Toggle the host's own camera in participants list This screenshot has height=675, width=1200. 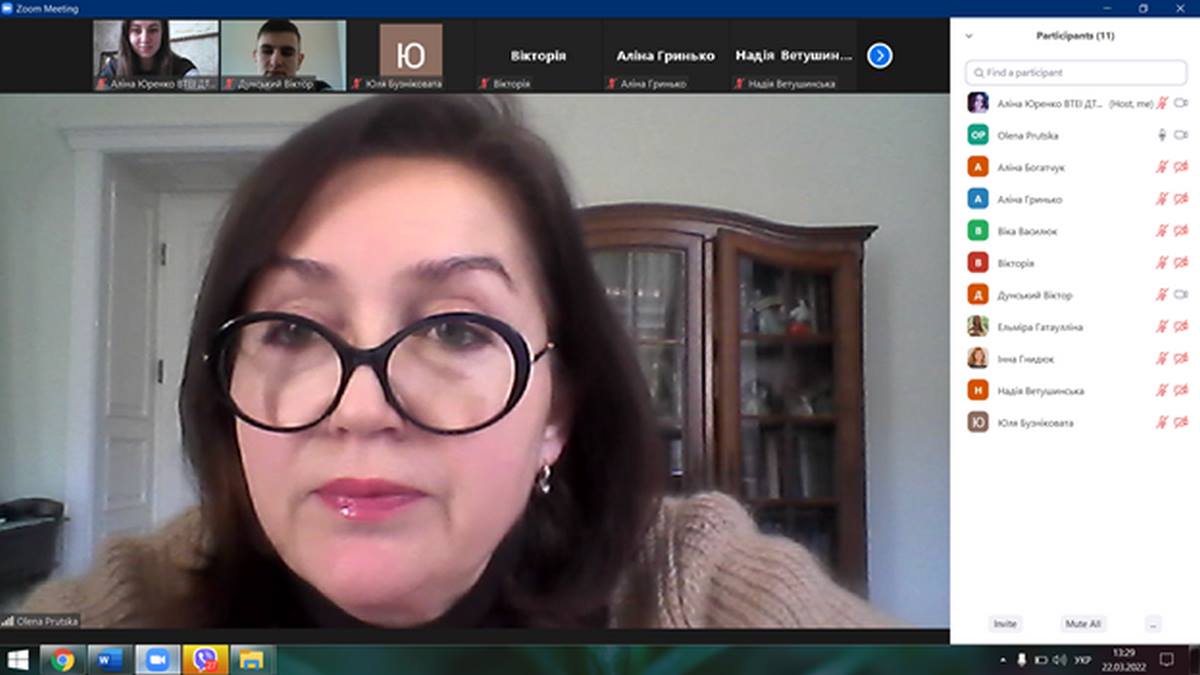click(x=1180, y=103)
